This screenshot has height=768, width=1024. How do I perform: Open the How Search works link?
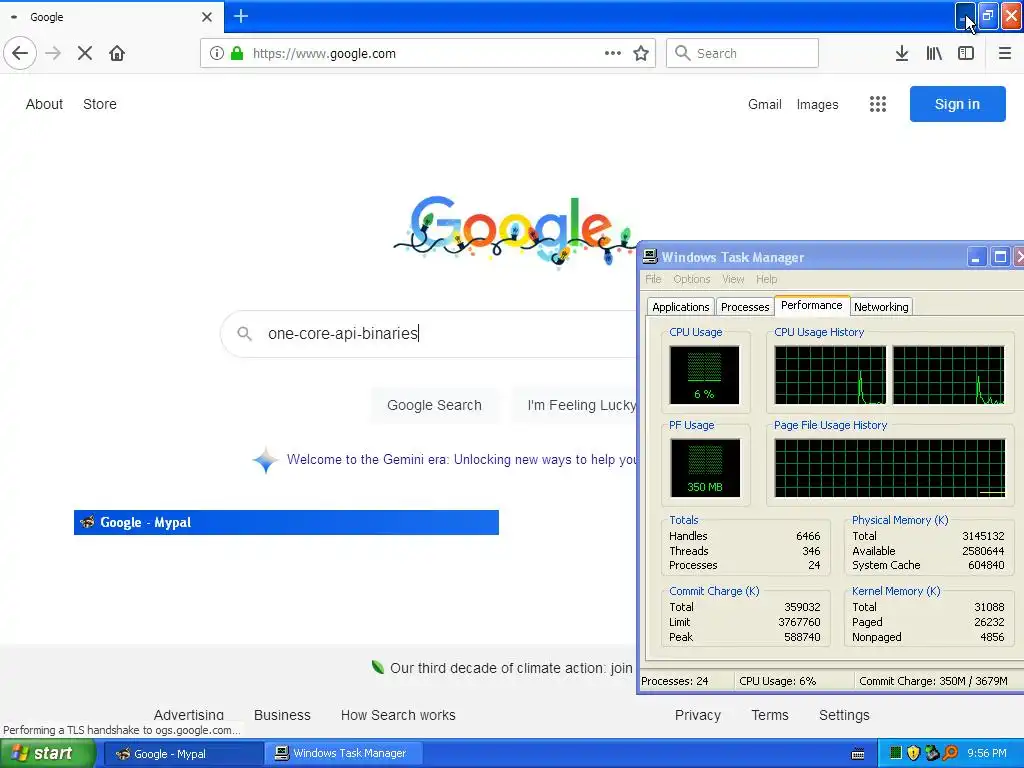398,715
